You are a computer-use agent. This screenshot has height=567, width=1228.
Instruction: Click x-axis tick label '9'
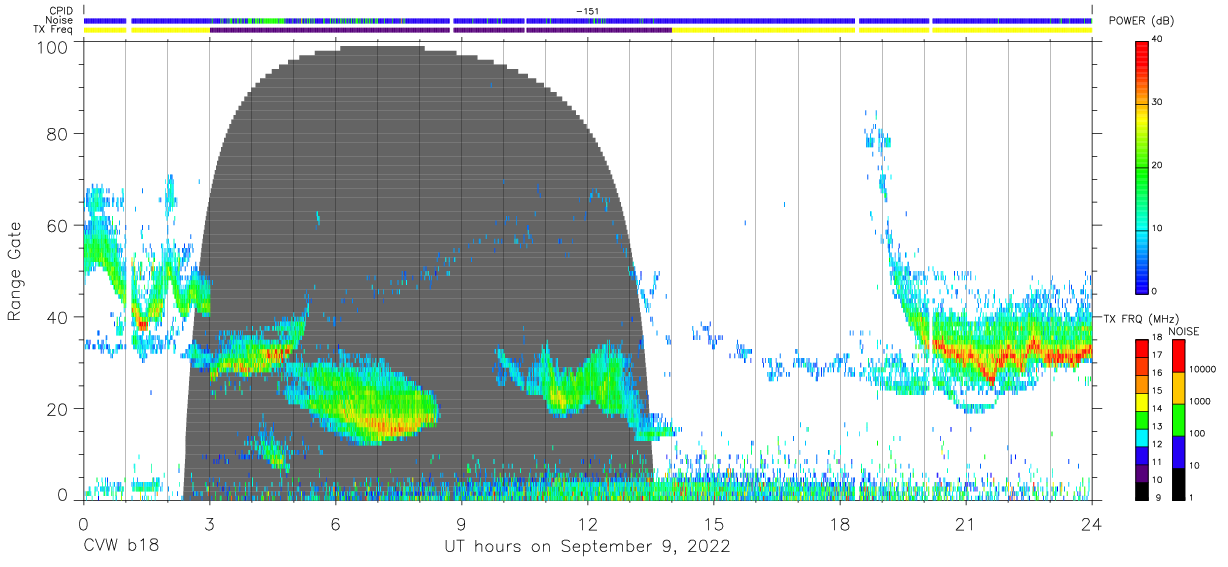pos(461,524)
